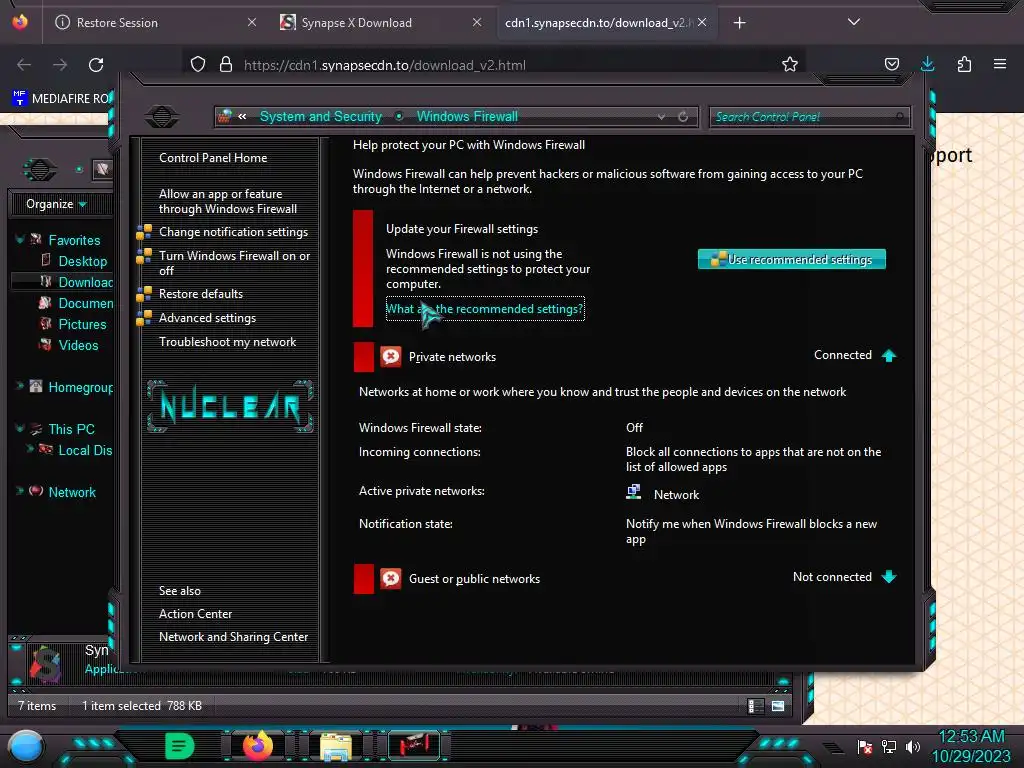1024x768 pixels.
Task: Select Downloads in Explorer favorites
Action: [x=86, y=282]
